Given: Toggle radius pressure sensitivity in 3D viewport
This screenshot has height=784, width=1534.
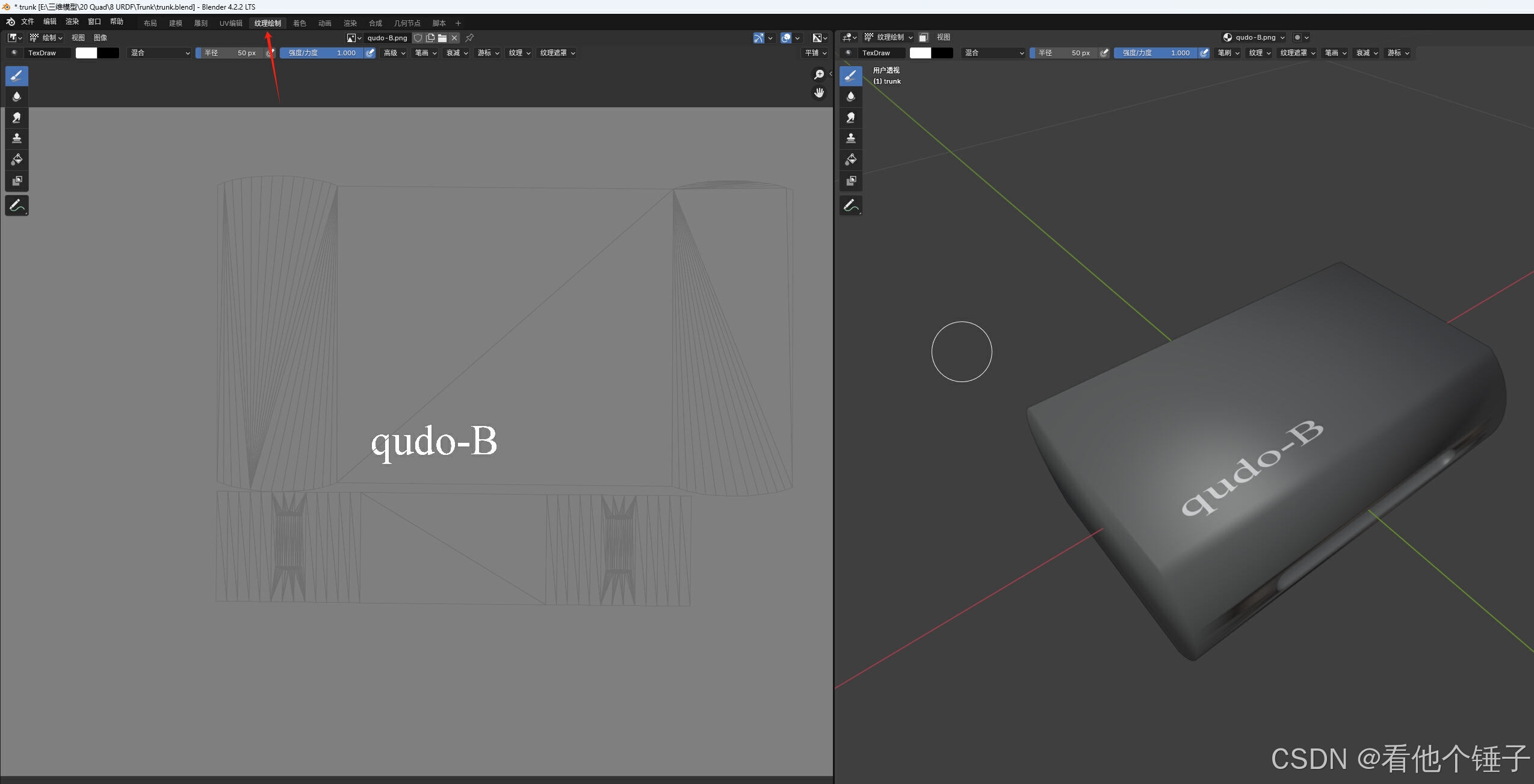Looking at the screenshot, I should (x=1104, y=53).
